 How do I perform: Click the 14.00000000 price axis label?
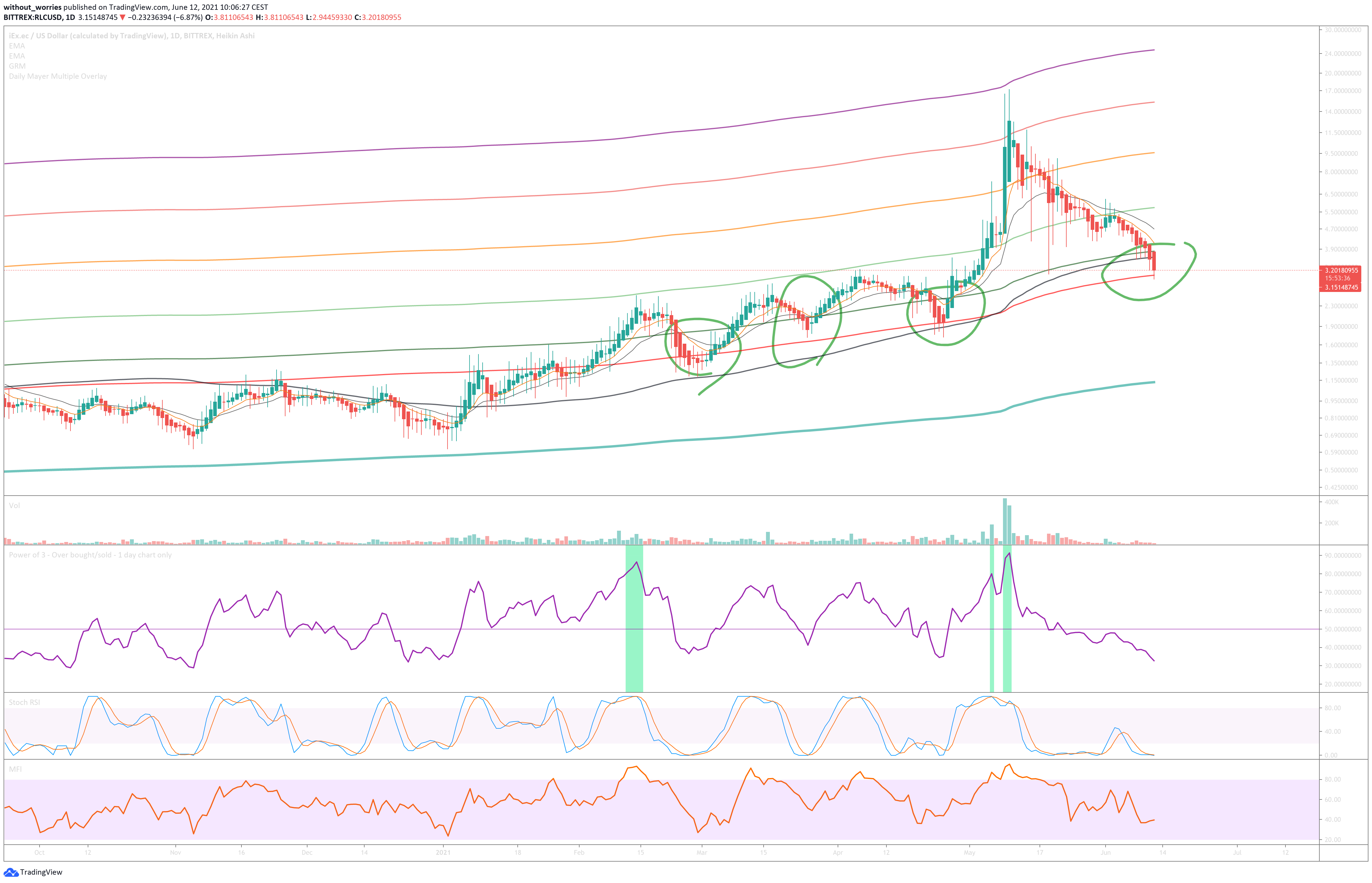point(1343,112)
